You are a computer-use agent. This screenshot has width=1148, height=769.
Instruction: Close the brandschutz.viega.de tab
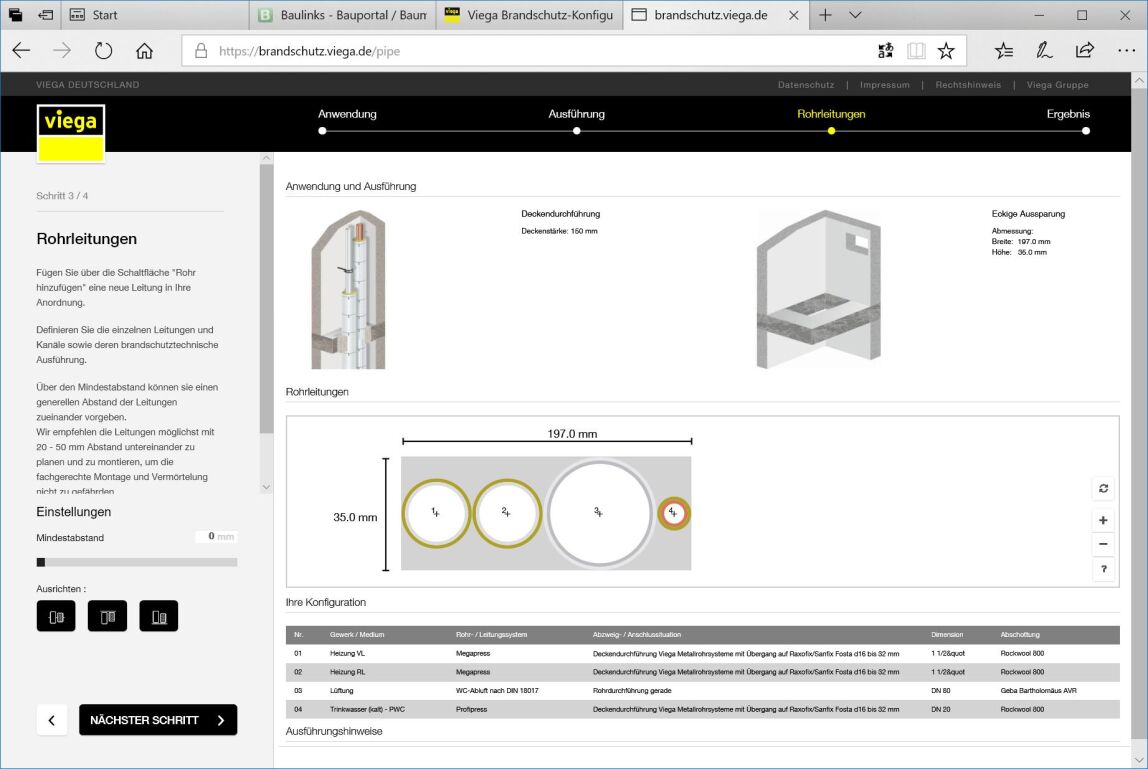[794, 15]
